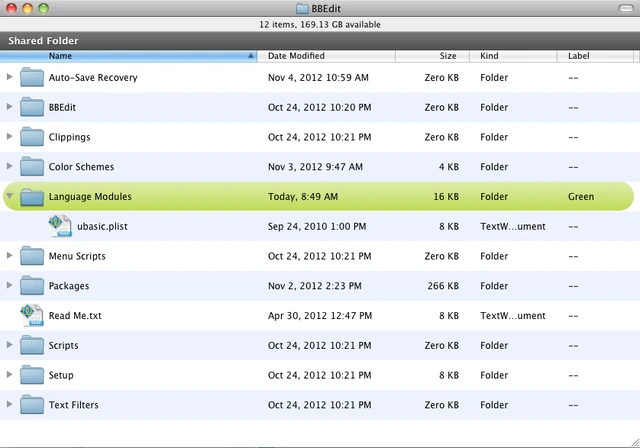
Task: Toggle toolbar with the pill button
Action: (626, 8)
